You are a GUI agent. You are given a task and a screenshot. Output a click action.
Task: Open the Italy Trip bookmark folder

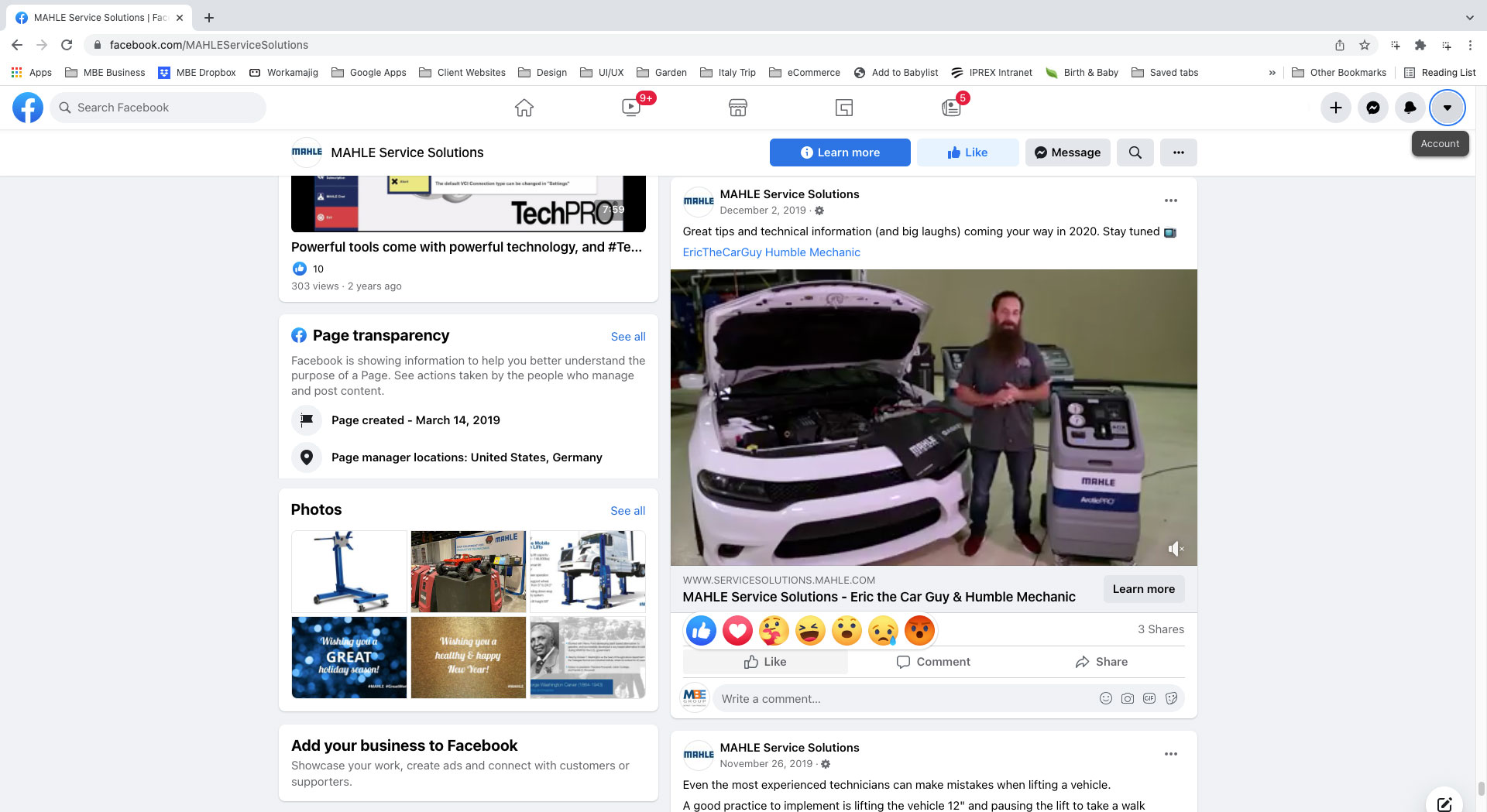728,73
